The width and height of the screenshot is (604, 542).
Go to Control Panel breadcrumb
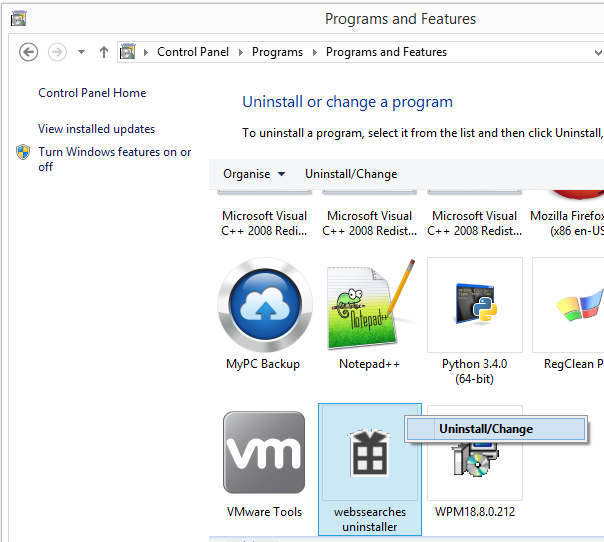[x=193, y=52]
